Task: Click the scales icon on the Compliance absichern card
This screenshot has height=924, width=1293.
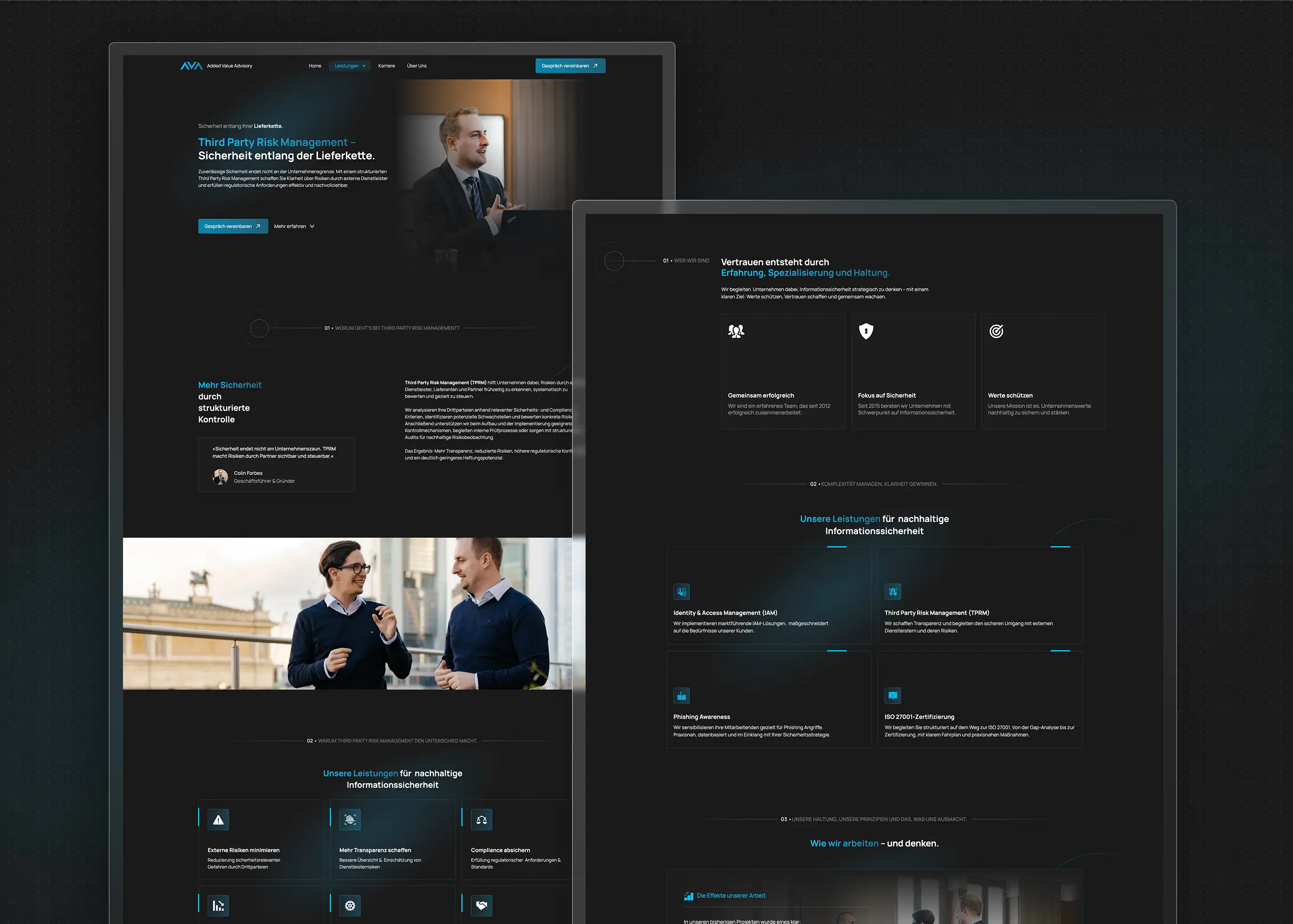Action: tap(481, 820)
